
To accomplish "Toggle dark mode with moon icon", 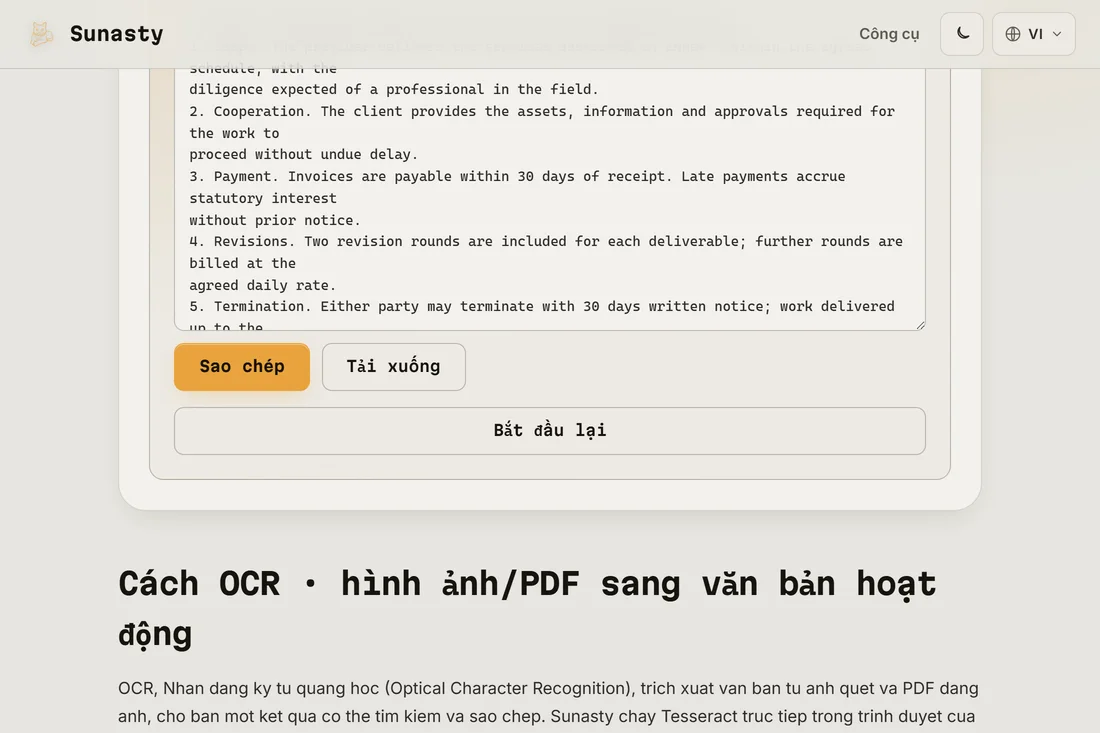I will coord(962,34).
